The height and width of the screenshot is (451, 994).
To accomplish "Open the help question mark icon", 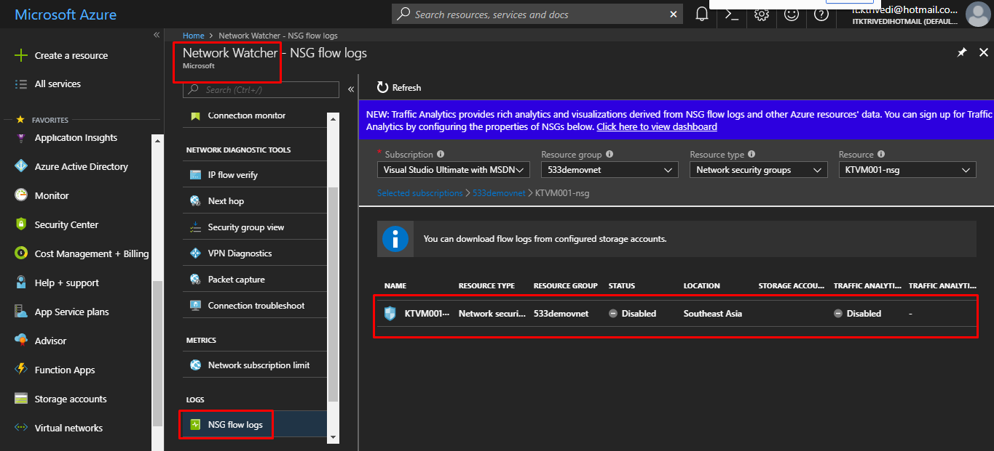I will pyautogui.click(x=821, y=15).
